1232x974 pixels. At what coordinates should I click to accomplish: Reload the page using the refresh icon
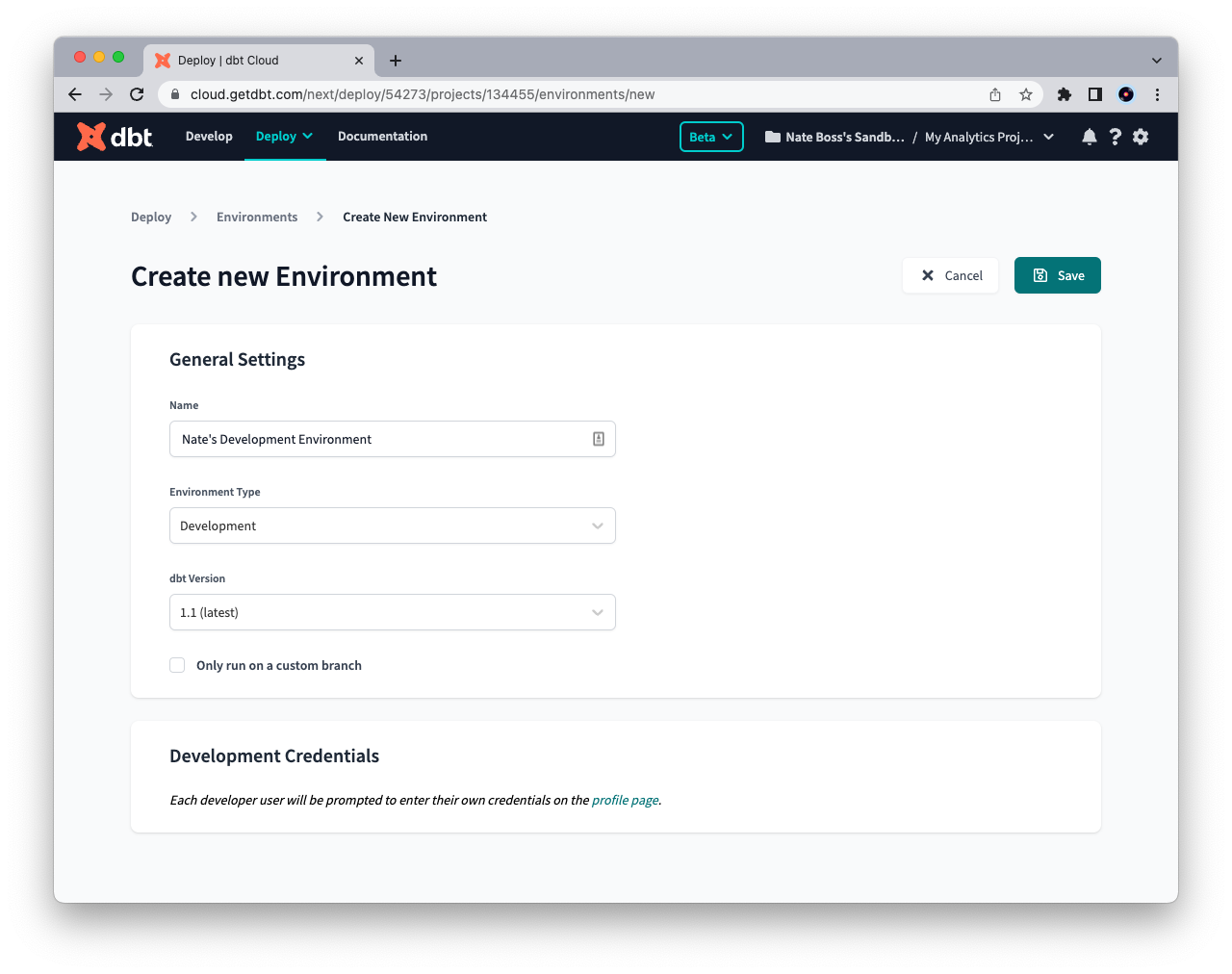pos(137,94)
